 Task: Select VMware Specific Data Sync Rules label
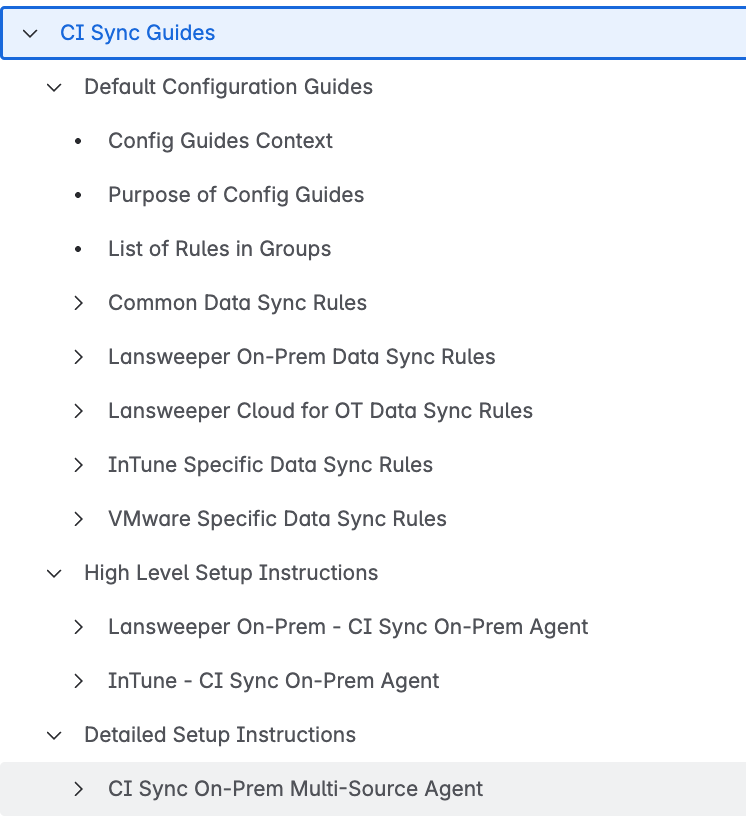click(277, 519)
